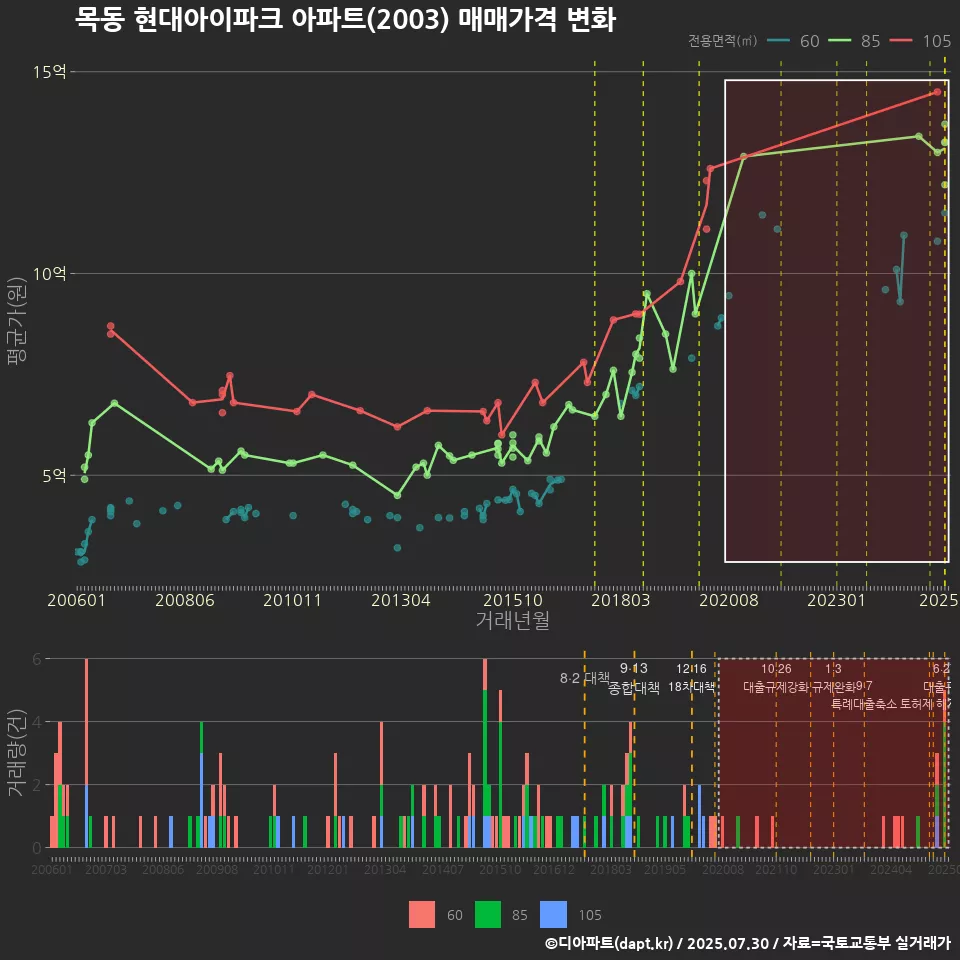Click the '200601' label under the price chart
The image size is (960, 960).
(77, 600)
